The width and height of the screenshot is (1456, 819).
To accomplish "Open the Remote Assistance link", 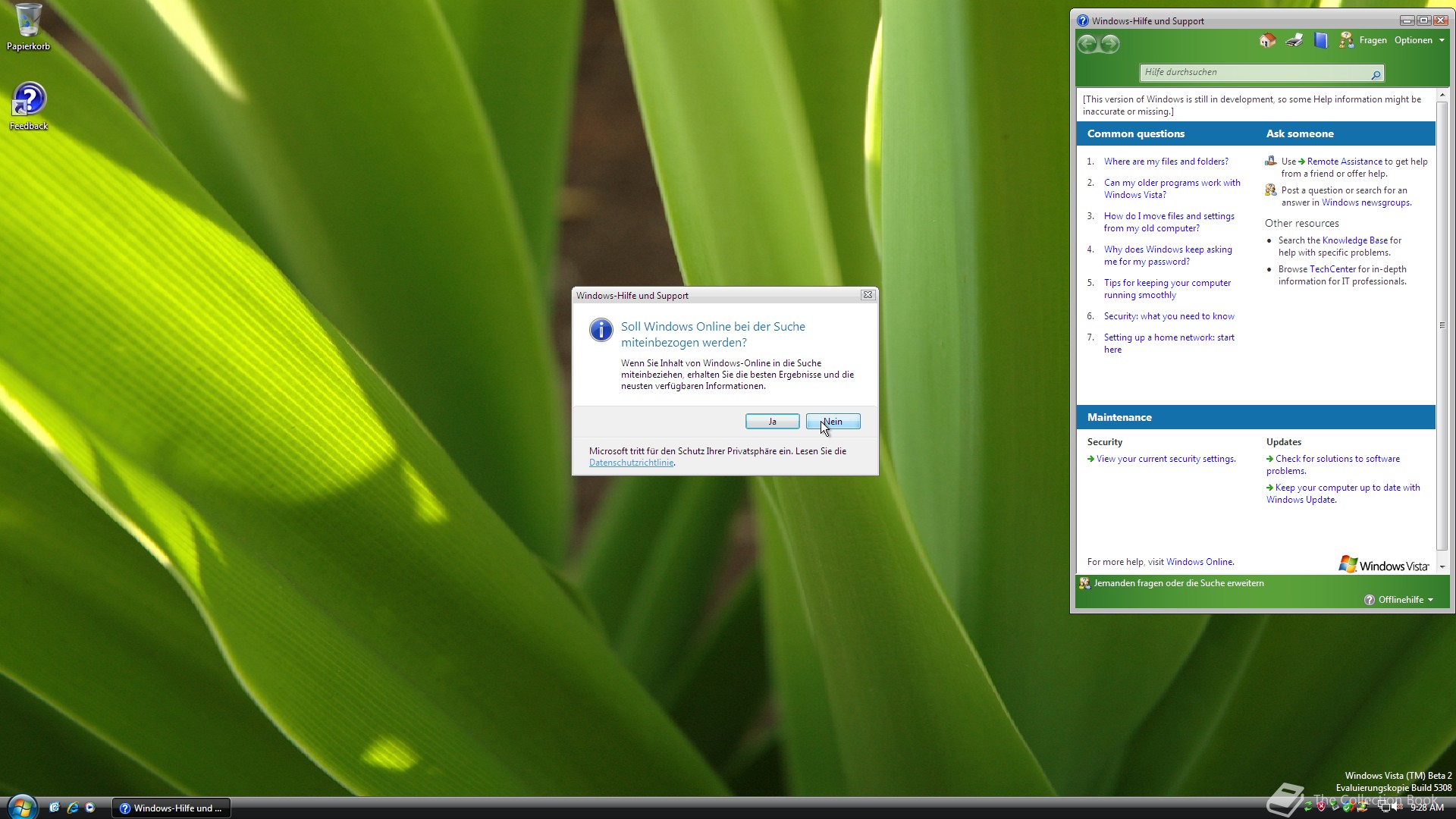I will pyautogui.click(x=1344, y=162).
